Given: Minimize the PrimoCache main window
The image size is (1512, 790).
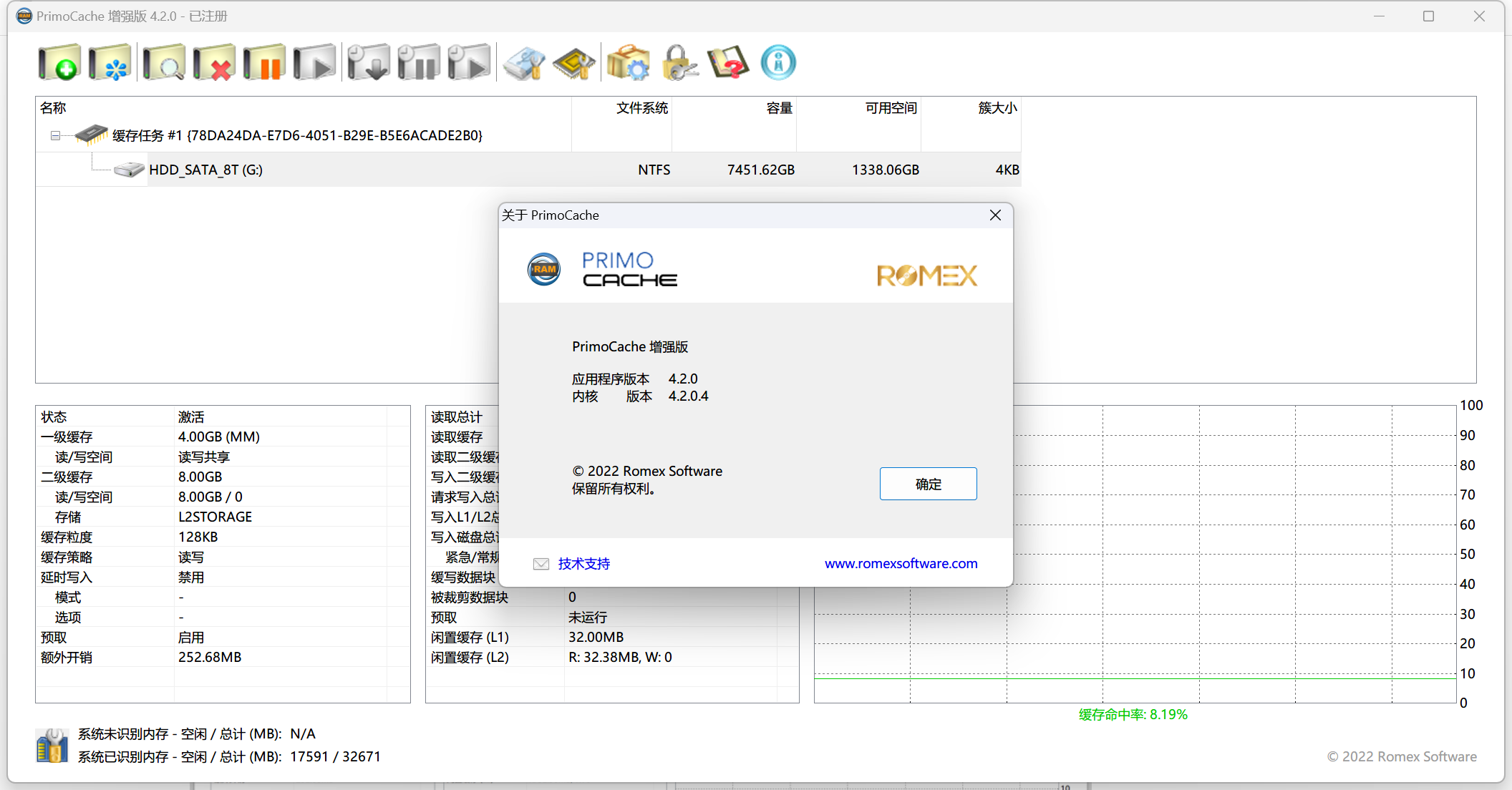Looking at the screenshot, I should [1379, 16].
